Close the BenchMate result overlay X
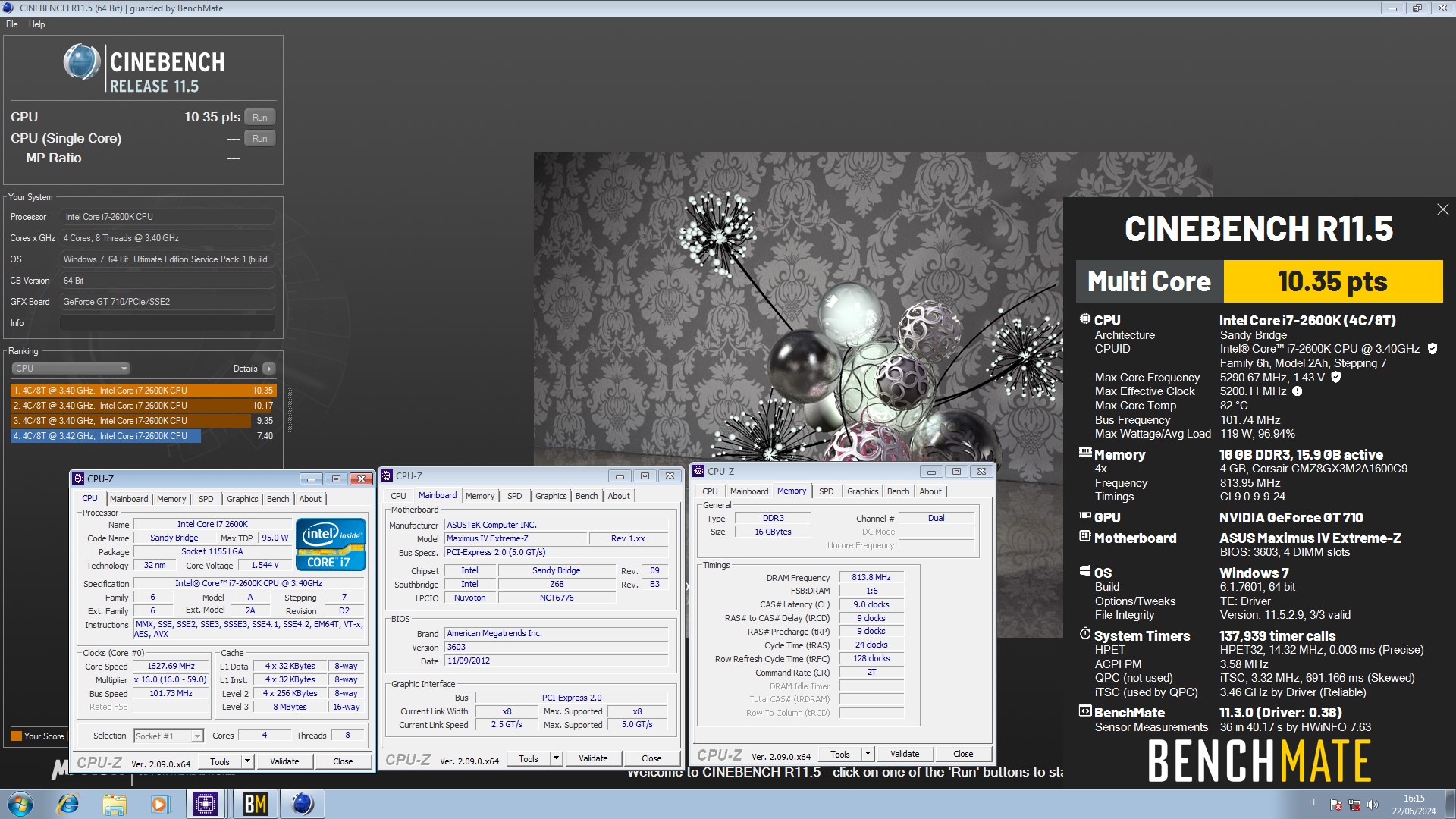 coord(1442,209)
